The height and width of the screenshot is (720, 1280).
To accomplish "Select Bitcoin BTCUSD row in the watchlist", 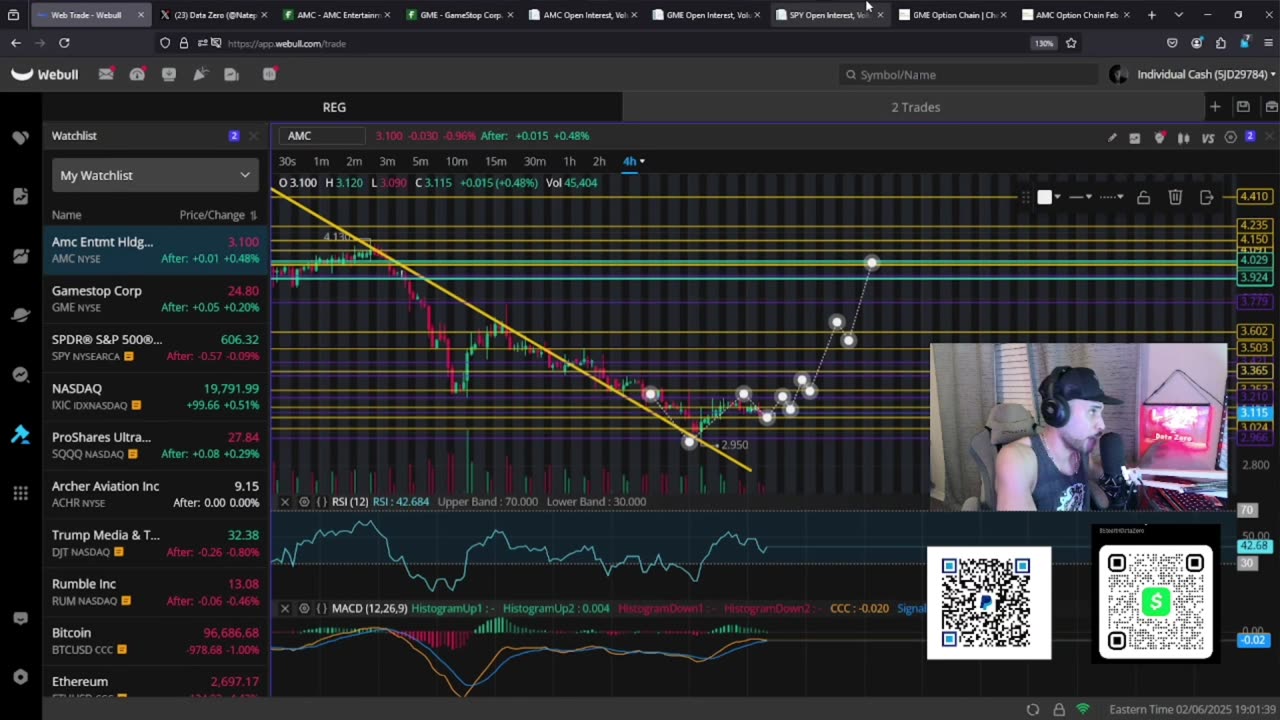I will (155, 640).
